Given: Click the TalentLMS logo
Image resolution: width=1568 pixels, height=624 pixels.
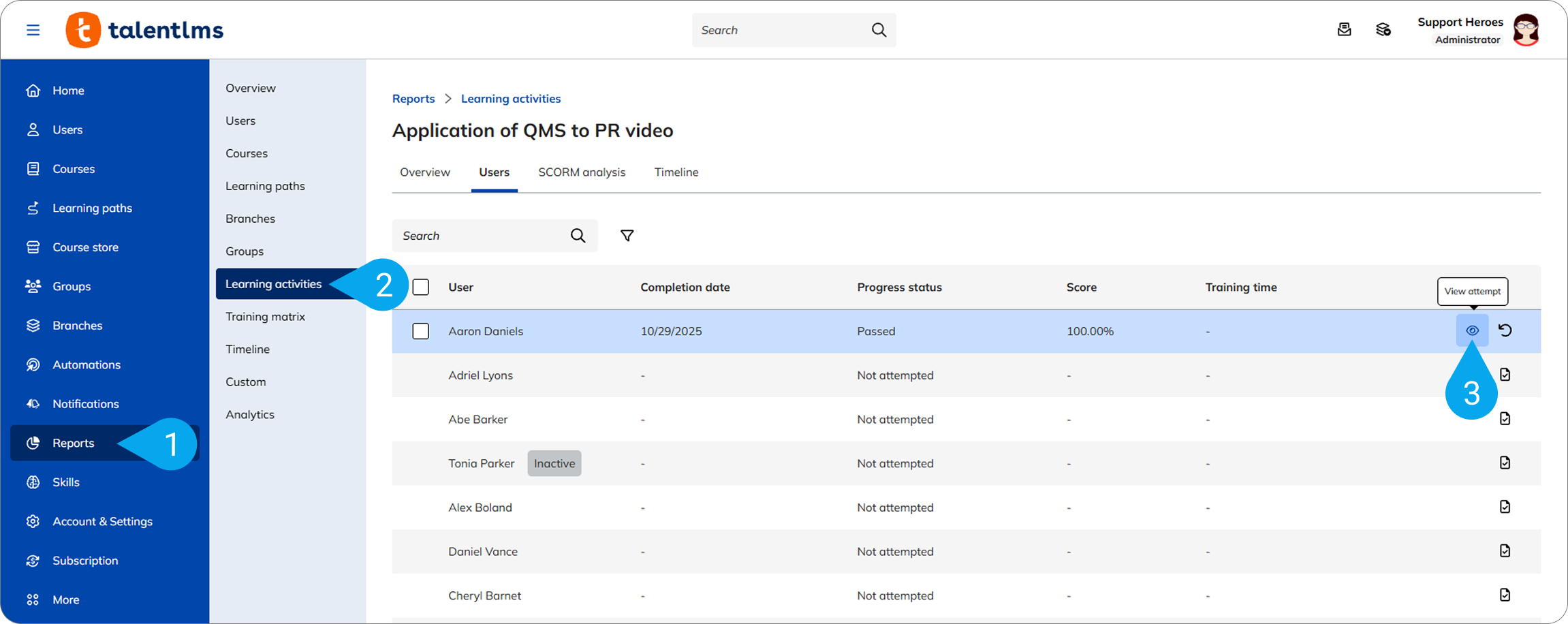Looking at the screenshot, I should pos(144,30).
